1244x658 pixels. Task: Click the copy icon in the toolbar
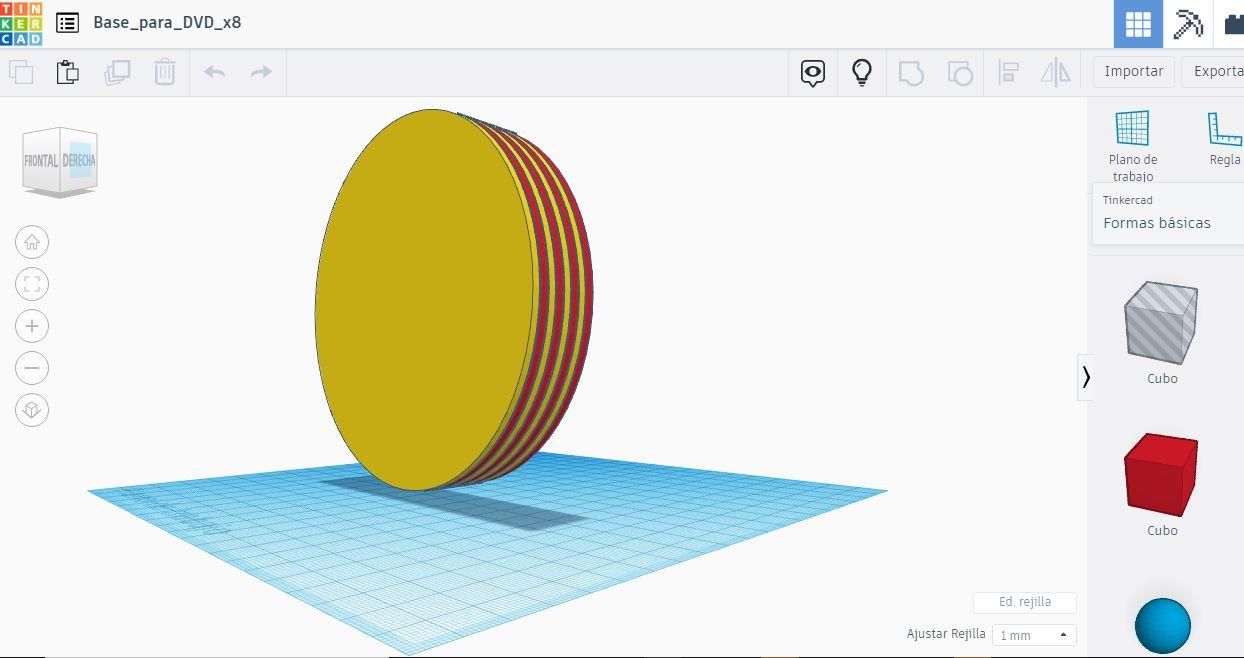tap(20, 72)
